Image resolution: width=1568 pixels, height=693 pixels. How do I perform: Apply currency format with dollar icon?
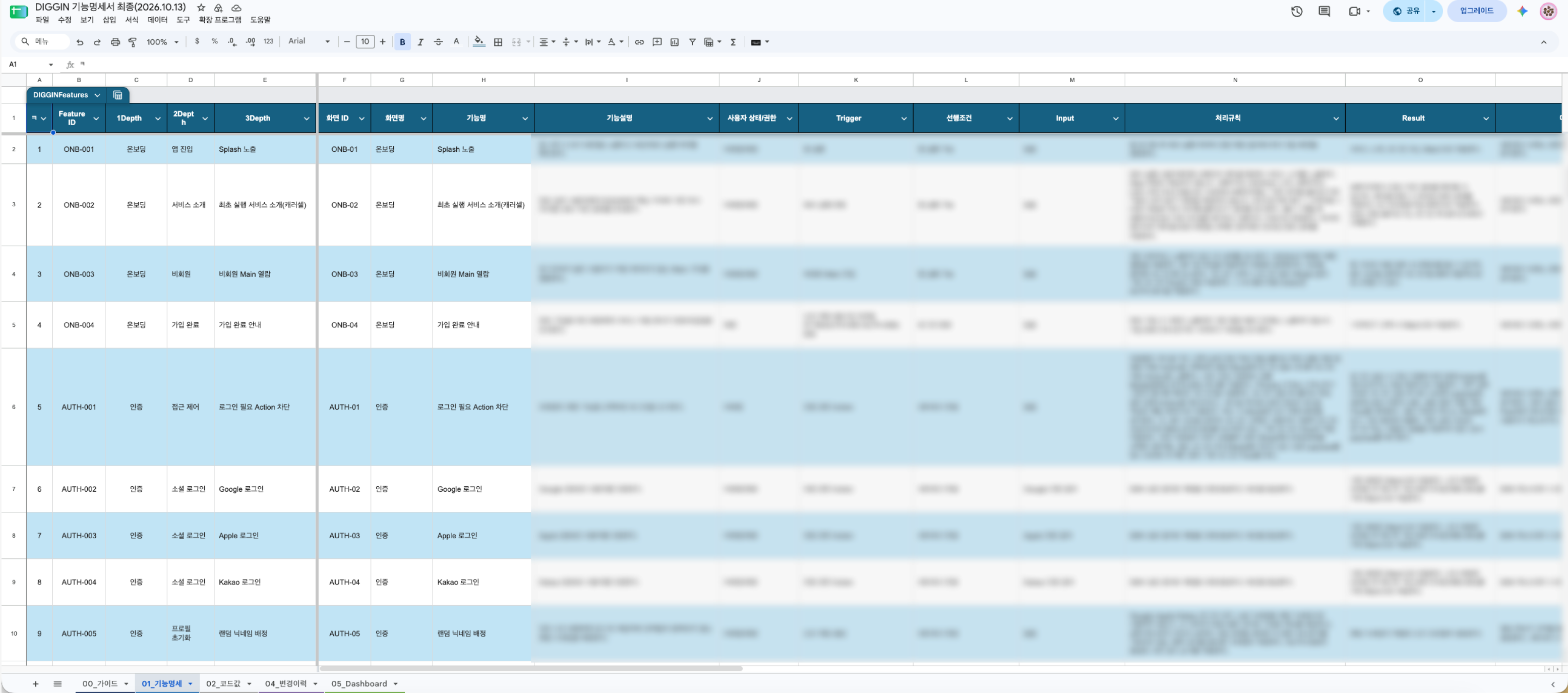click(x=197, y=41)
